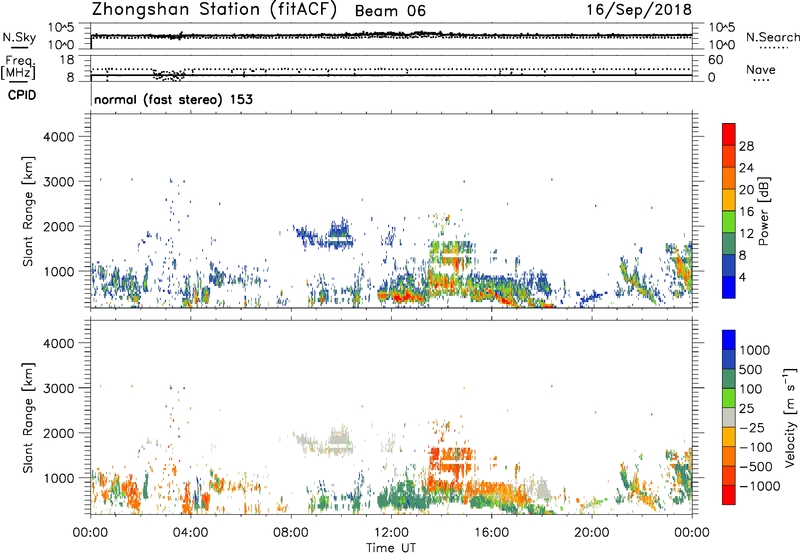
Task: Click the 'Velocity [m s⁻¹]' colorbar title
Action: click(x=790, y=417)
